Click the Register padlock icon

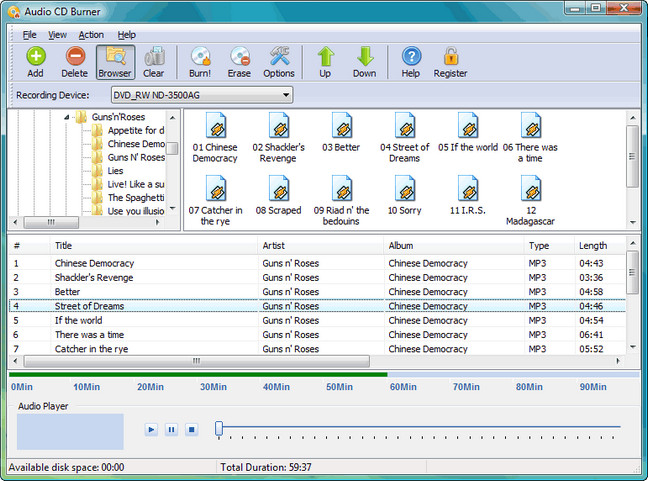tap(450, 57)
